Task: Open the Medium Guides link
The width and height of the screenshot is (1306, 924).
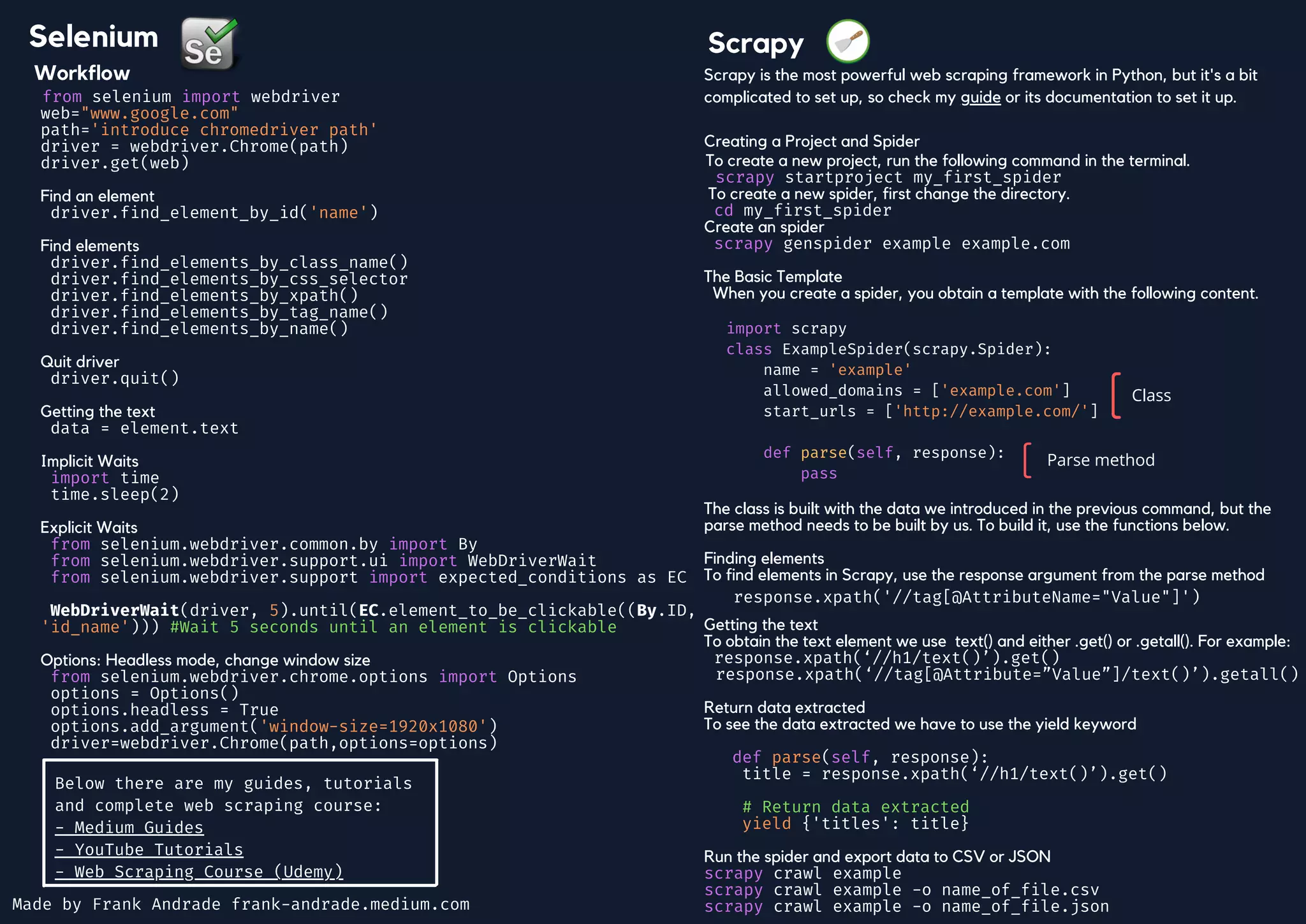Action: [x=129, y=828]
